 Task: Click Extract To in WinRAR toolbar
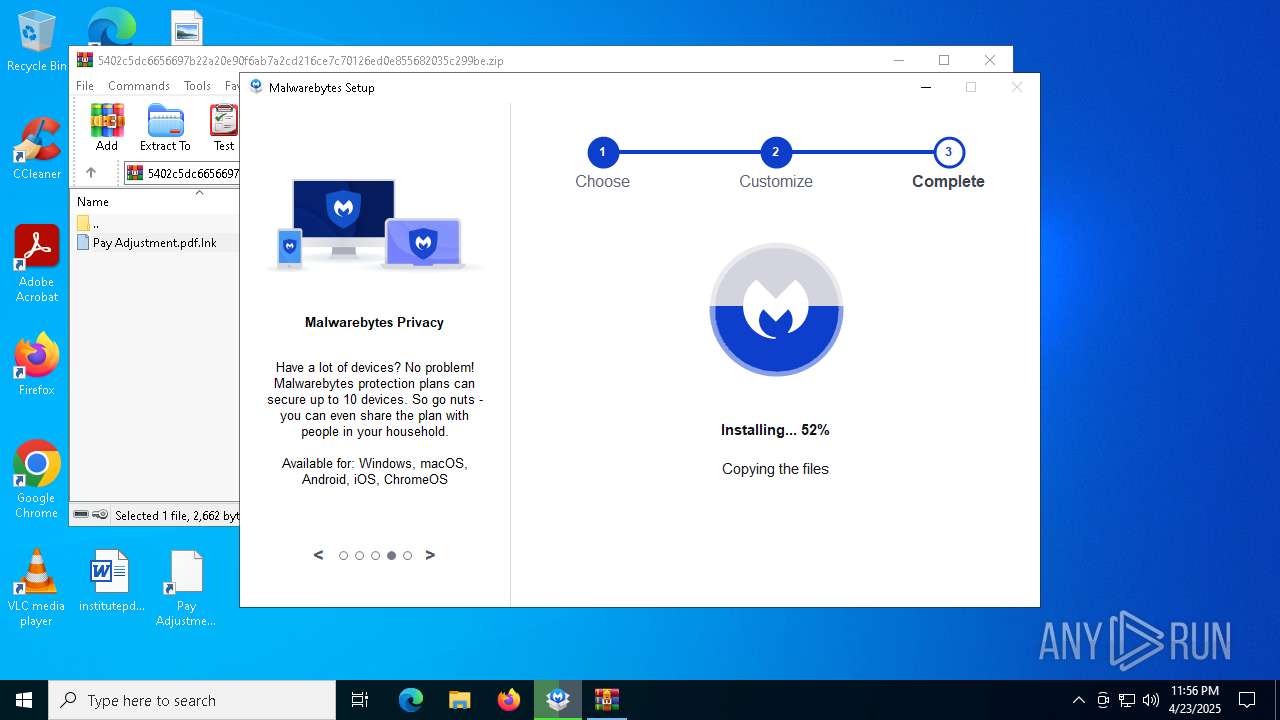(165, 127)
